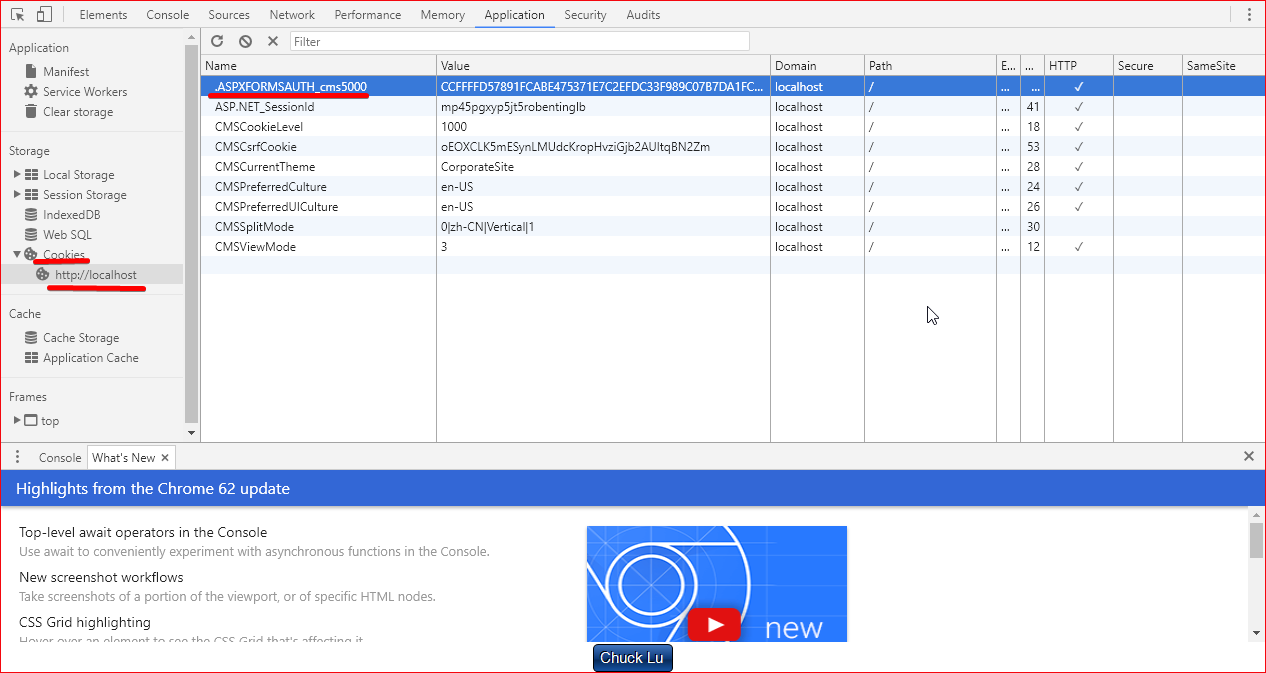Open Web SQL storage

pyautogui.click(x=67, y=235)
